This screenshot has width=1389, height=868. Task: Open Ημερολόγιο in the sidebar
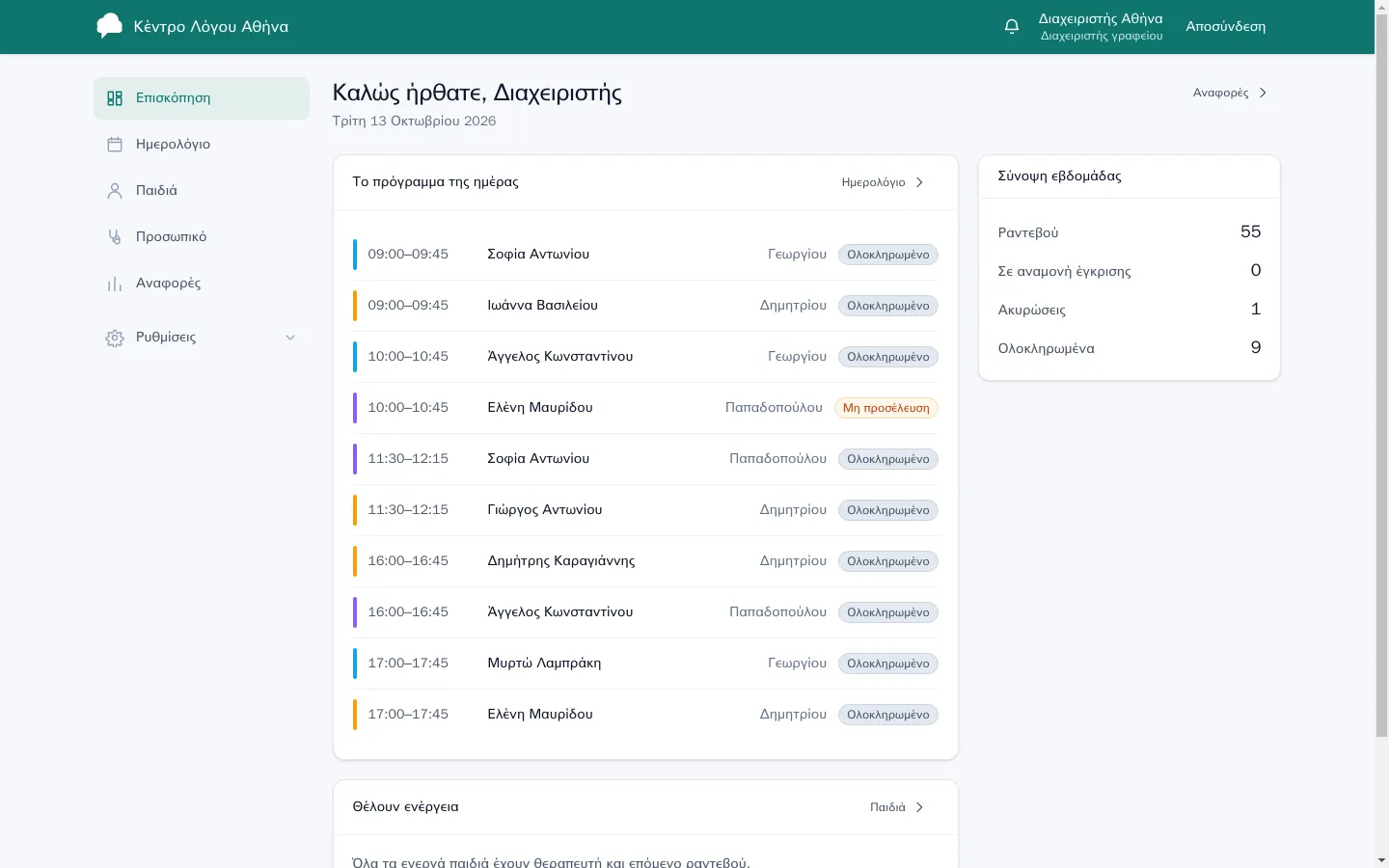pyautogui.click(x=202, y=145)
